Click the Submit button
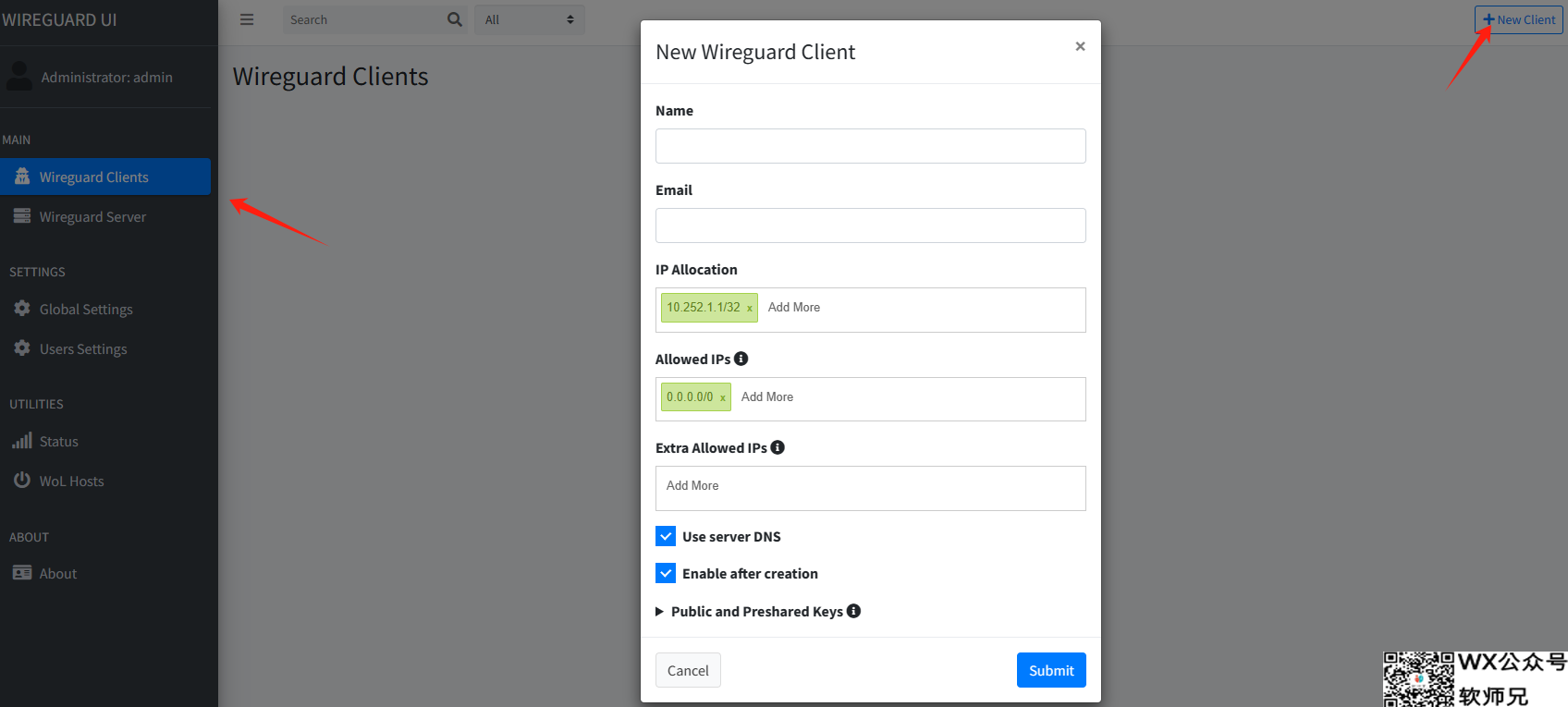Viewport: 1568px width, 707px height. coord(1051,670)
